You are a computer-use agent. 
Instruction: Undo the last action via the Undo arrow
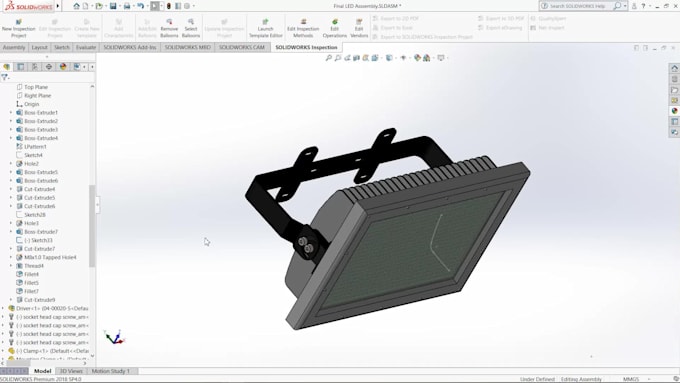140,6
